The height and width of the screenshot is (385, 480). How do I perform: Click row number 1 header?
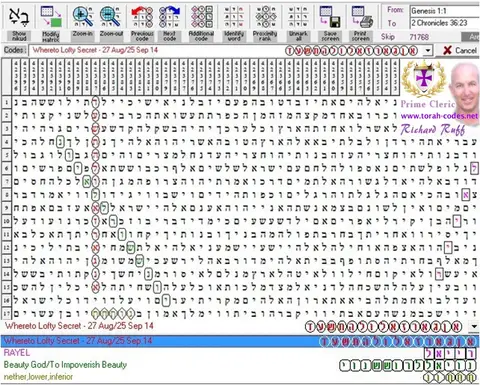coord(6,102)
